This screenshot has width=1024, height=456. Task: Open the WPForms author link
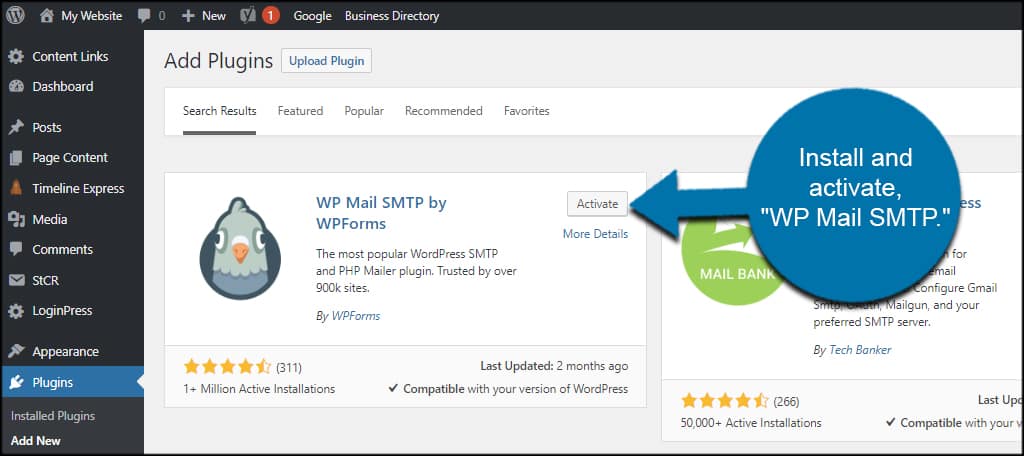coord(356,316)
